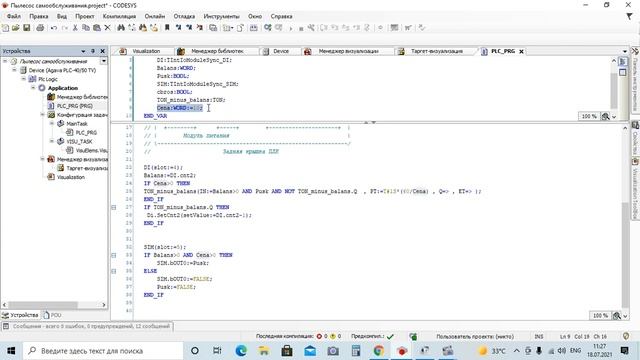The height and width of the screenshot is (360, 640).
Task: Collapse the Device (Agava PLC-40/50 TV) node
Action: coord(14,70)
